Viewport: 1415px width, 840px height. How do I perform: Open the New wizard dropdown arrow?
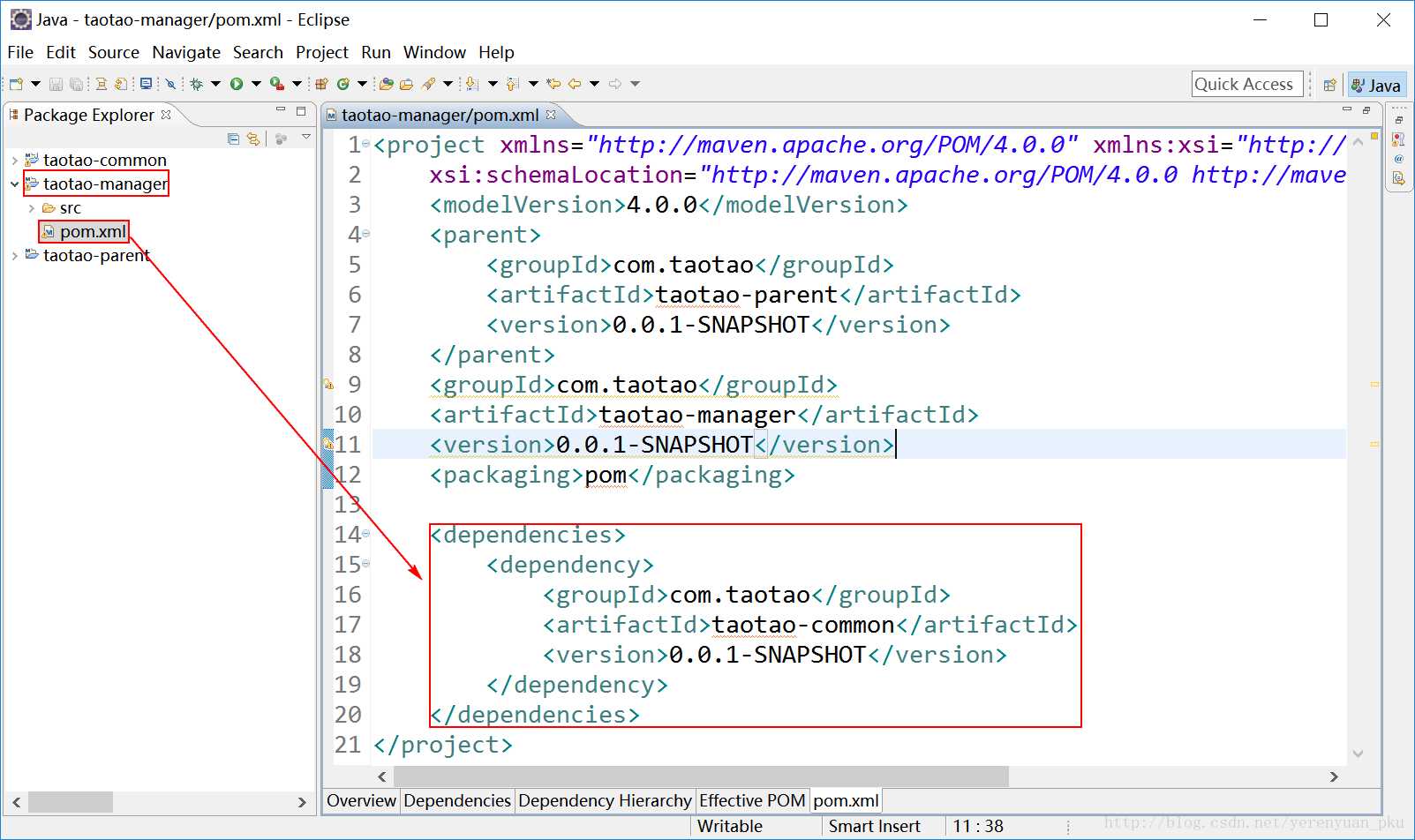(35, 84)
